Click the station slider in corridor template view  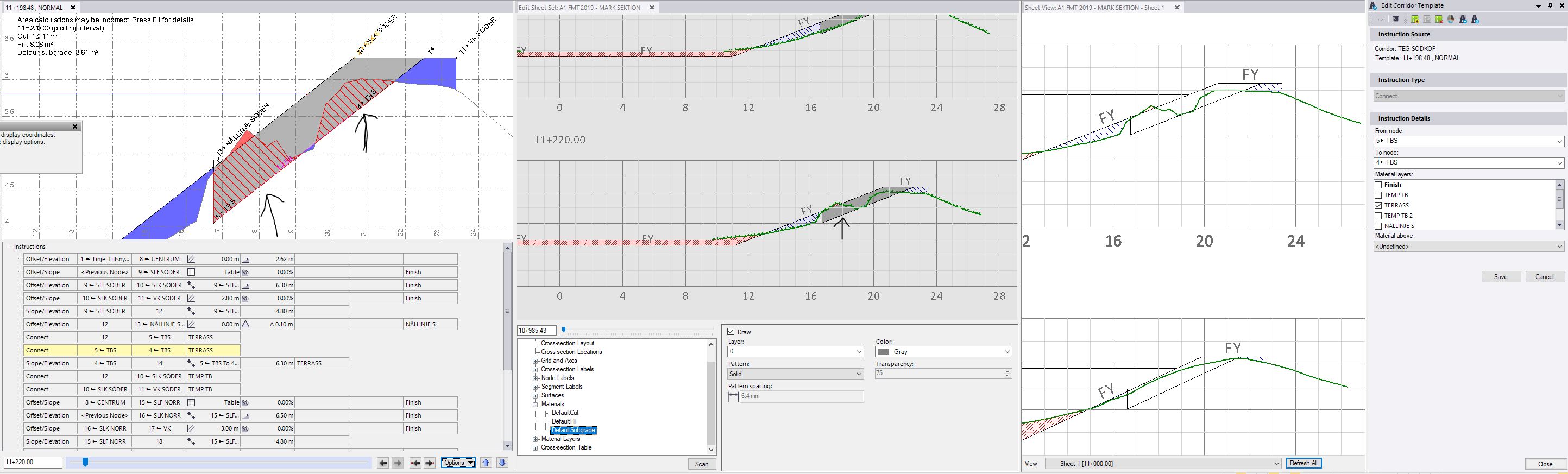coord(85,463)
